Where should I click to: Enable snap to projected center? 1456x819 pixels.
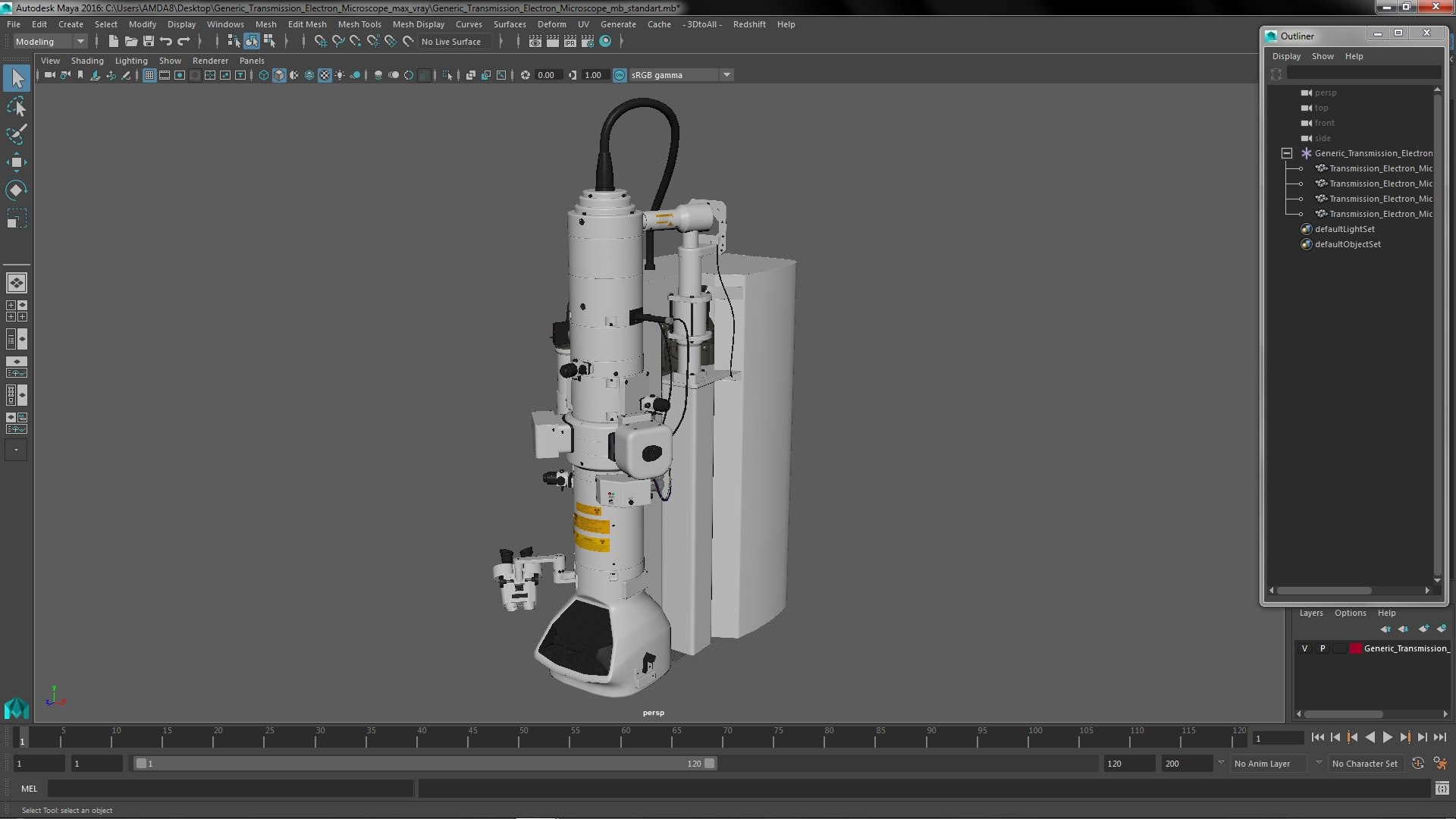coord(373,42)
